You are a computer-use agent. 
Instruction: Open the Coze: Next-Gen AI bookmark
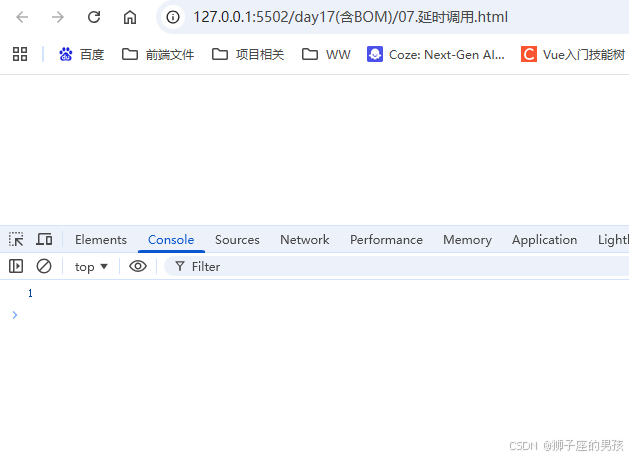pyautogui.click(x=436, y=54)
